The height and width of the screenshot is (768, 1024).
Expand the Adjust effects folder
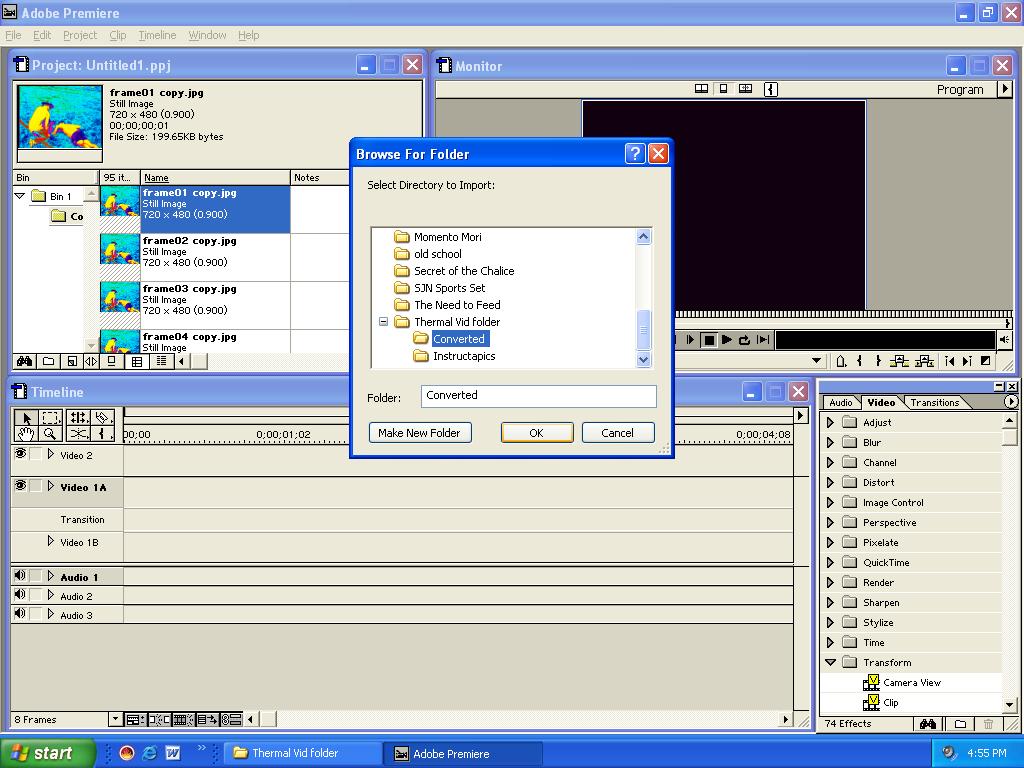click(830, 423)
